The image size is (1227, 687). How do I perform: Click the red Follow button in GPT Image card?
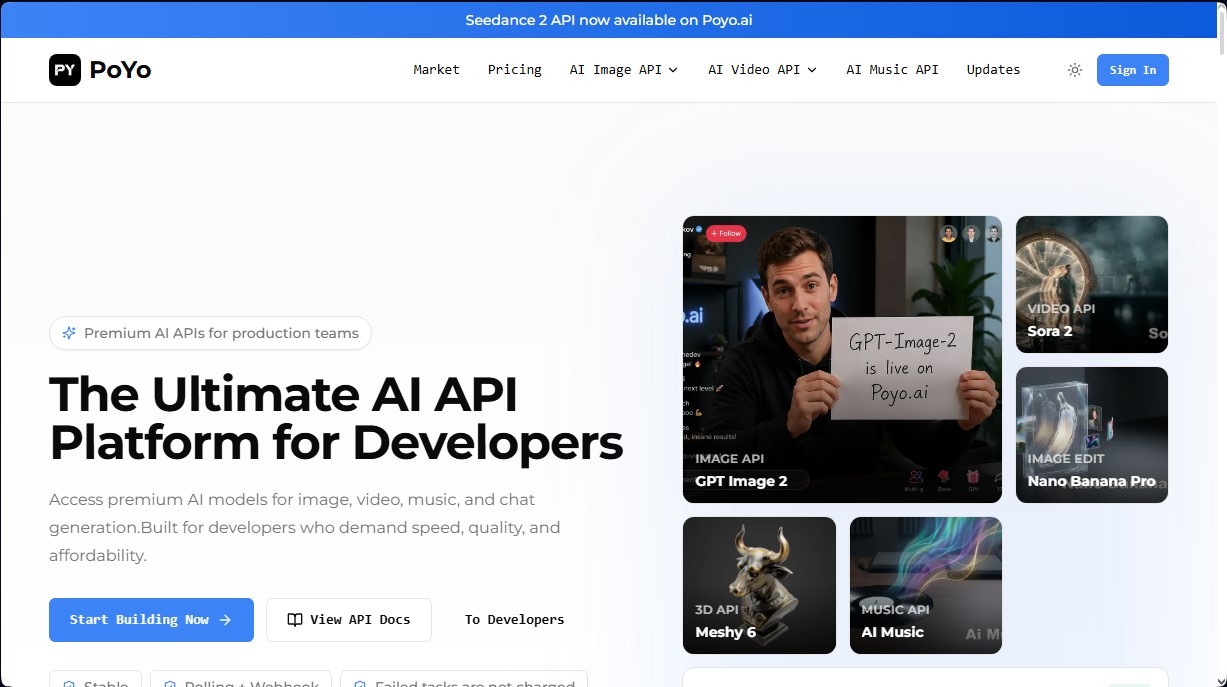click(727, 234)
